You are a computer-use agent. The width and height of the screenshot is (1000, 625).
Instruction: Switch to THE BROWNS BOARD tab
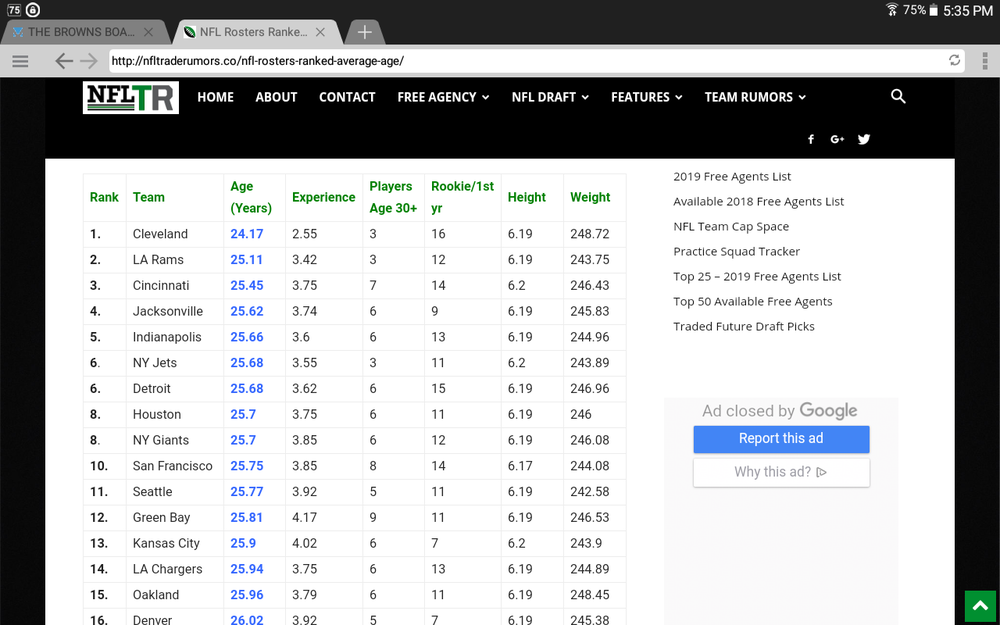tap(82, 32)
